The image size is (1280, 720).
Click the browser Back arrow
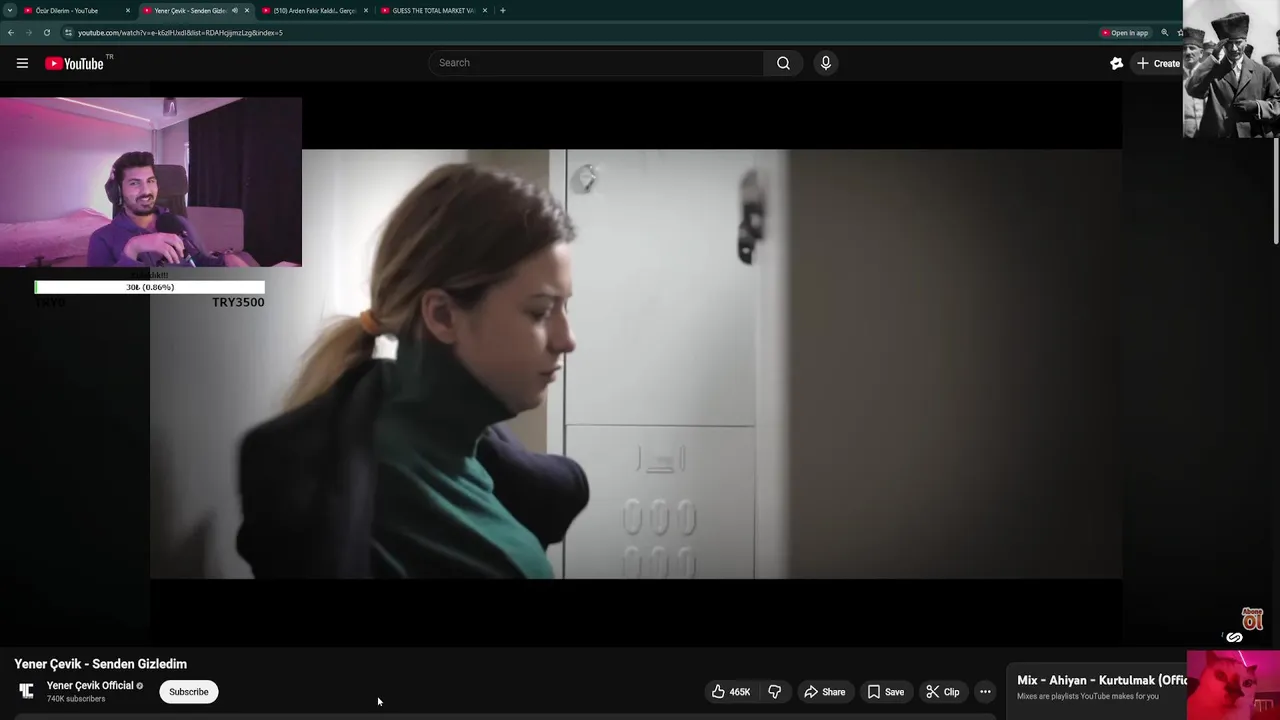[11, 33]
